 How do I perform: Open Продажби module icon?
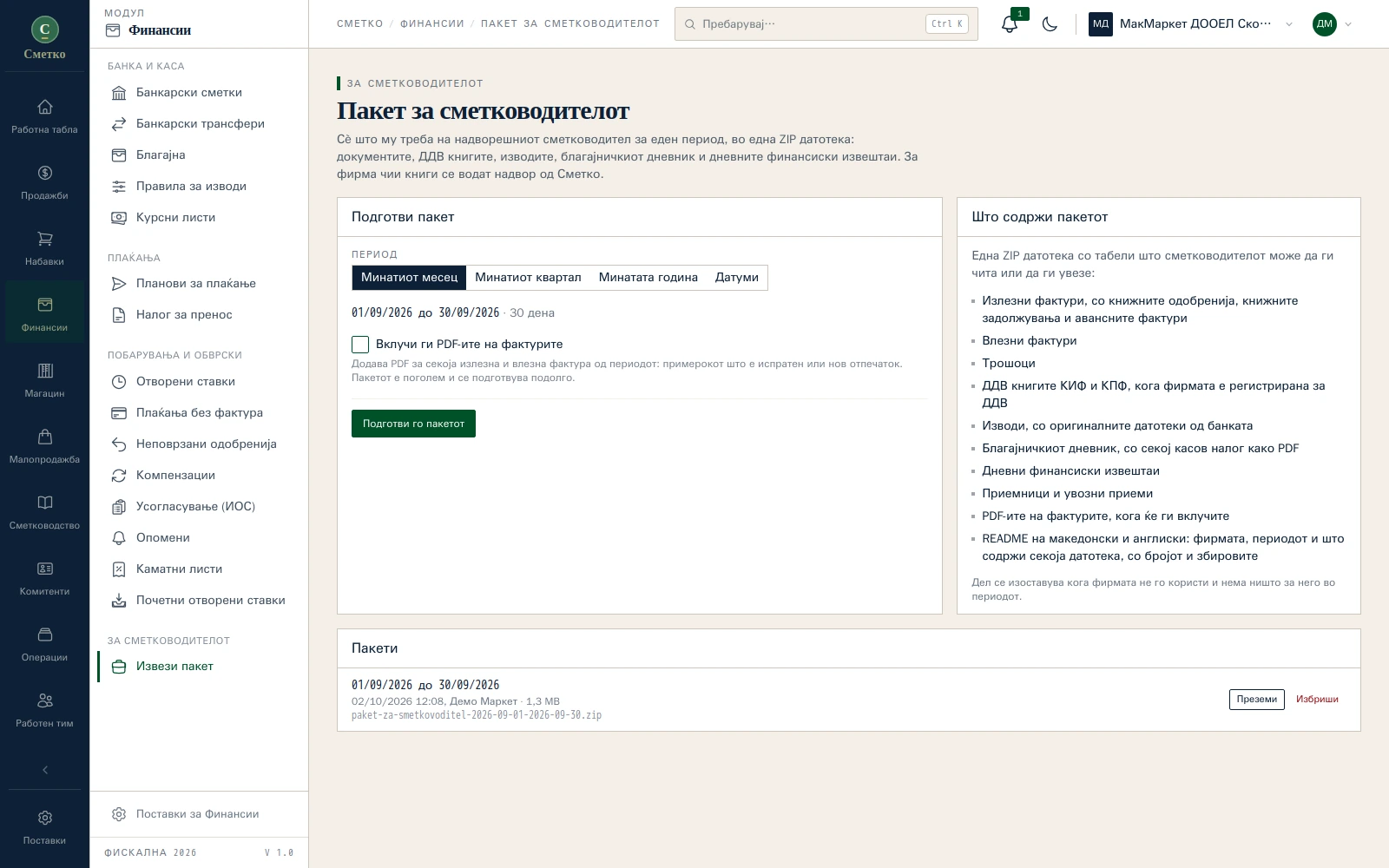click(44, 182)
